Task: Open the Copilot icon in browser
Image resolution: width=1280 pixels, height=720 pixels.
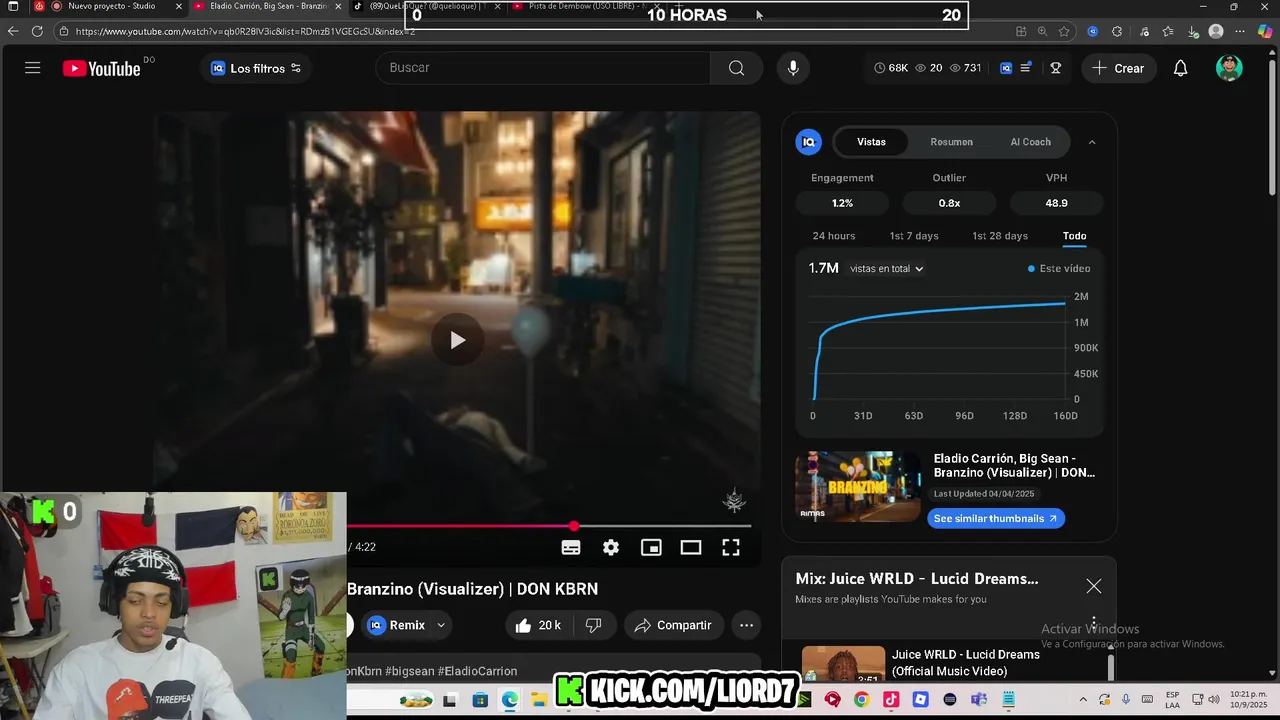Action: pos(1265,31)
